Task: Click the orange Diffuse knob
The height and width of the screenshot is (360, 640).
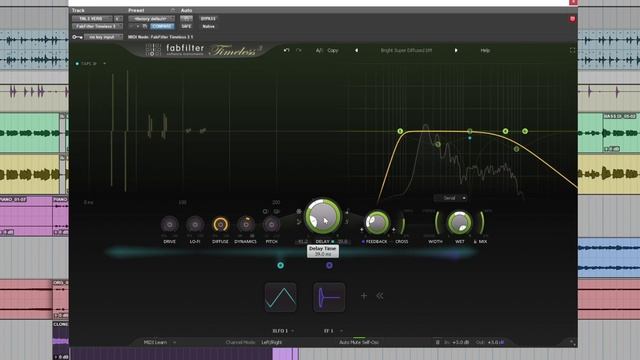Action: [220, 224]
